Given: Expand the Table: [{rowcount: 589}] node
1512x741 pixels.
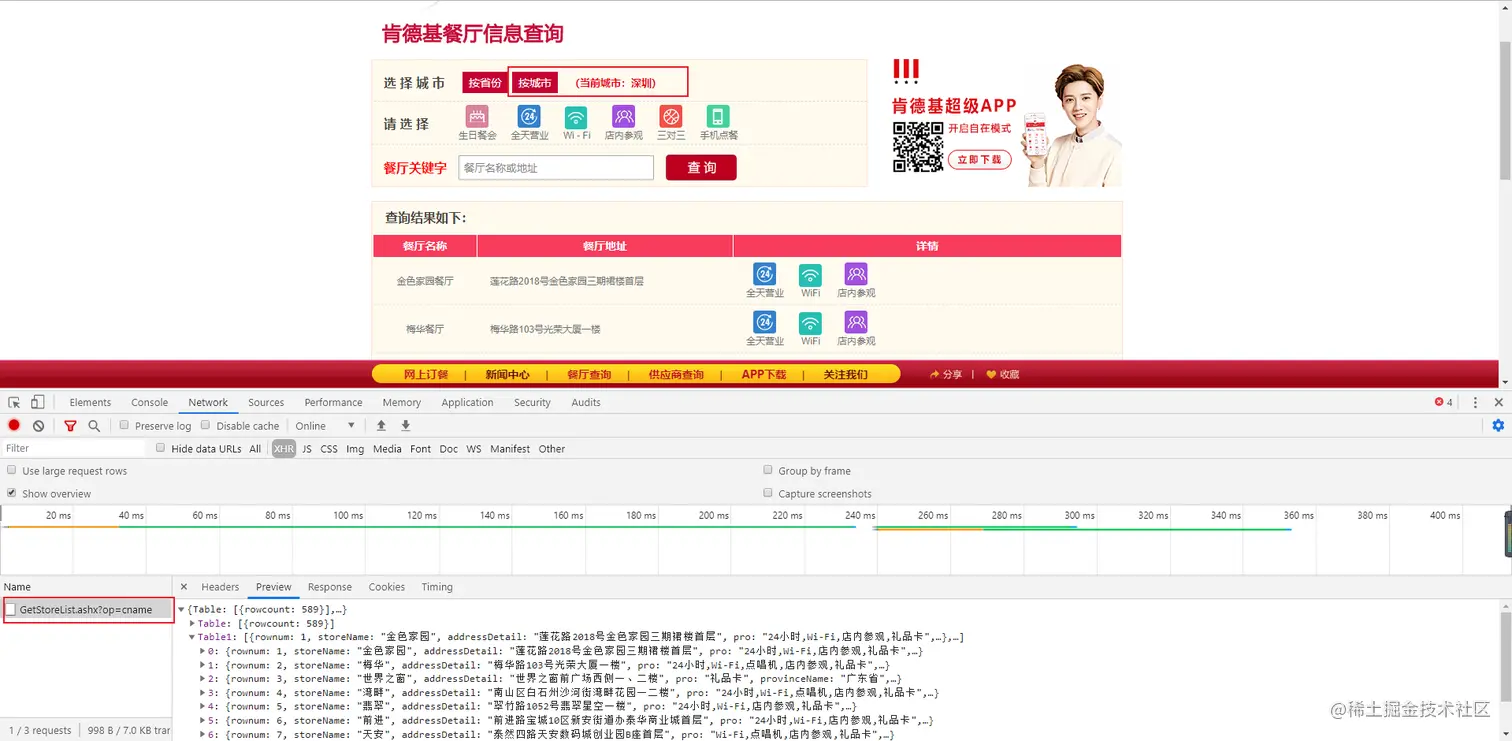Looking at the screenshot, I should (192, 623).
